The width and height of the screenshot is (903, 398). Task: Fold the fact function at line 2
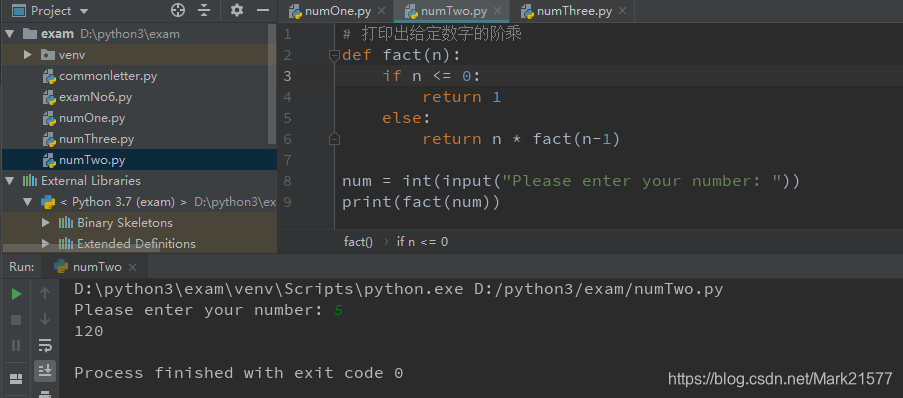click(x=333, y=55)
